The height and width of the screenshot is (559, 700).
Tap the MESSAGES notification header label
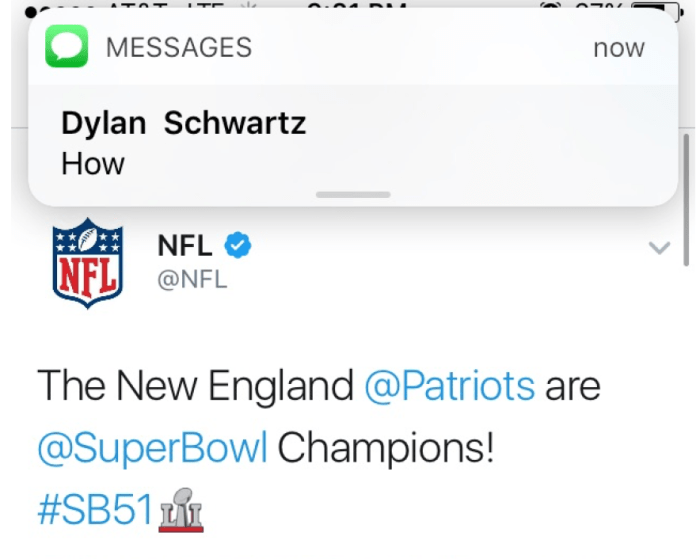pos(178,48)
